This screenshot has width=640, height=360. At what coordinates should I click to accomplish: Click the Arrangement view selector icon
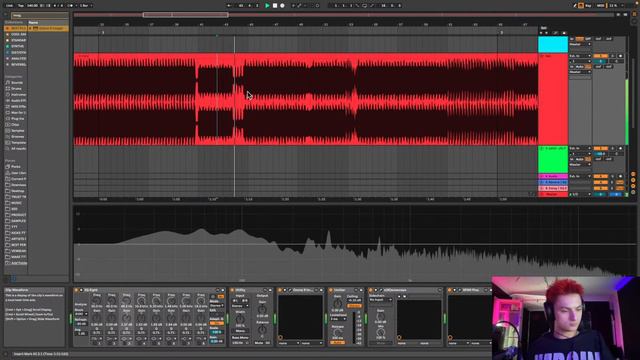(x=634, y=13)
